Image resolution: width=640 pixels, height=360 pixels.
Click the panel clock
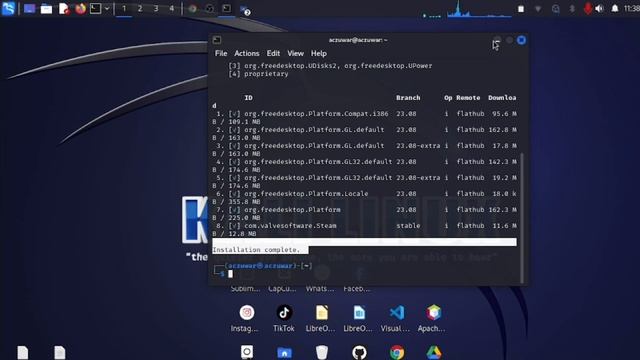click(x=632, y=9)
